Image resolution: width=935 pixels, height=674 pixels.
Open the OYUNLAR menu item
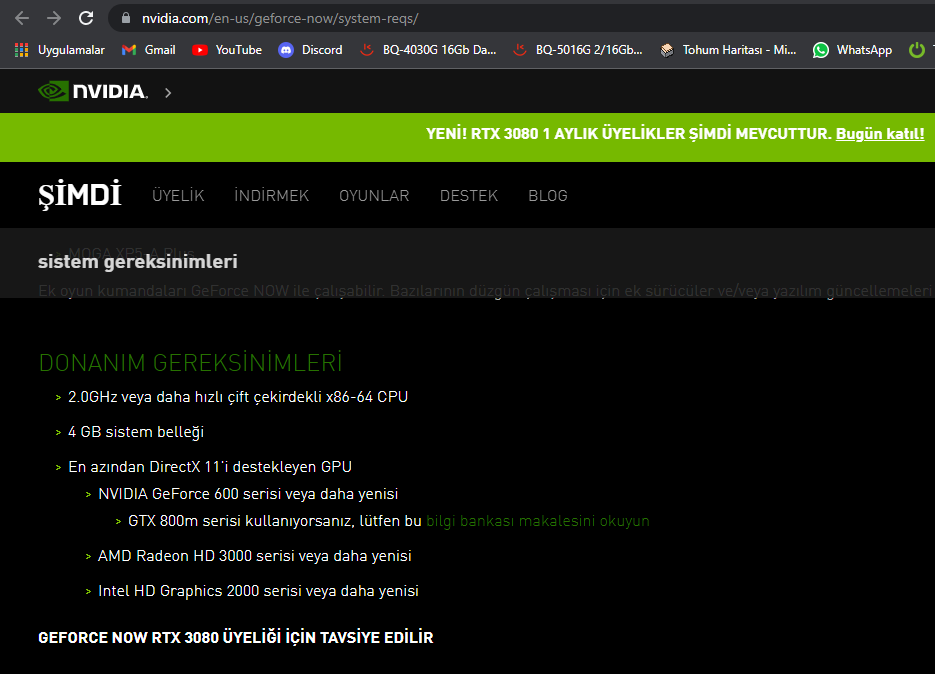[x=374, y=196]
